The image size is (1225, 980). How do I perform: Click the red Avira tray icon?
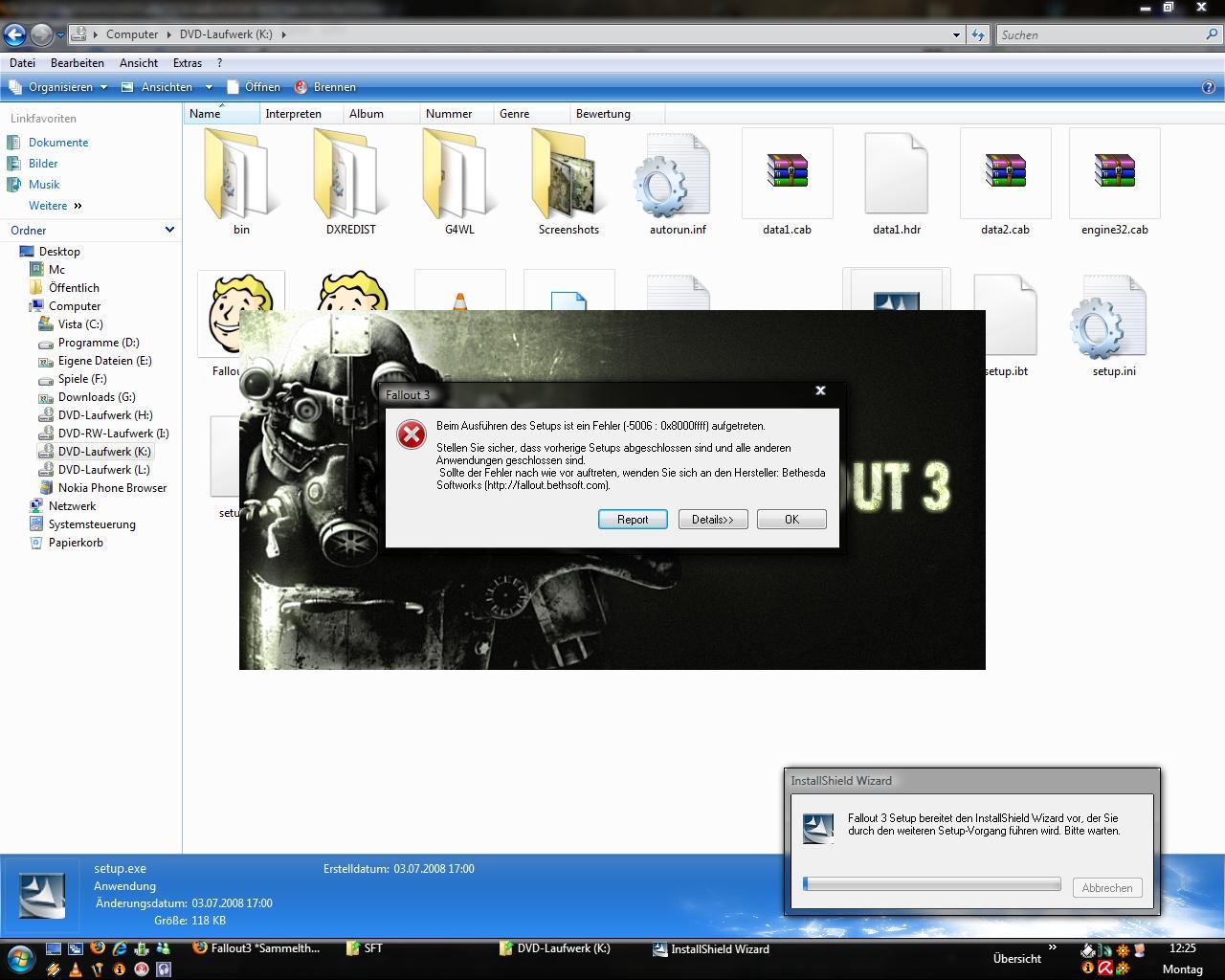[1104, 969]
